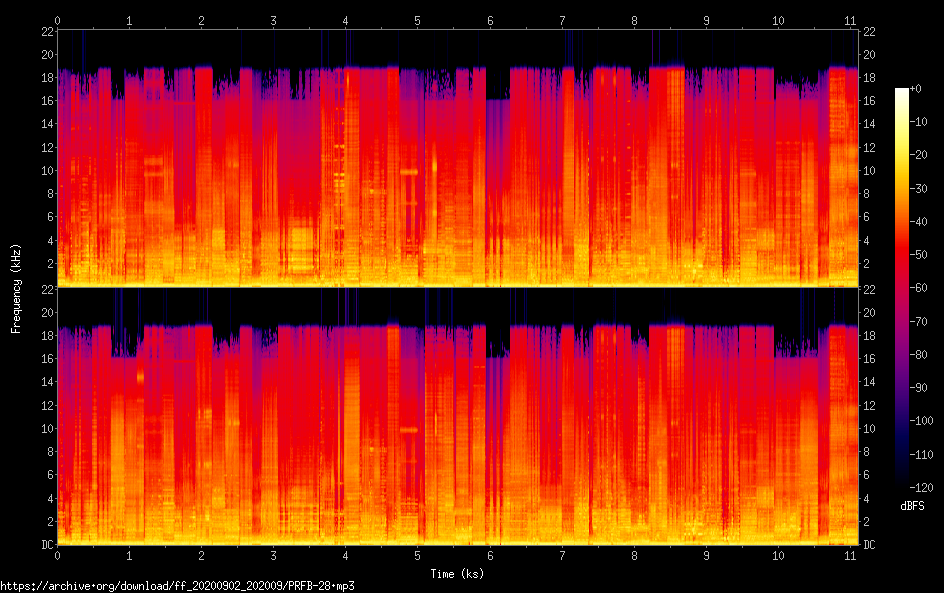Click the upper channel spectrogram plot
The image size is (944, 593).
(x=458, y=158)
